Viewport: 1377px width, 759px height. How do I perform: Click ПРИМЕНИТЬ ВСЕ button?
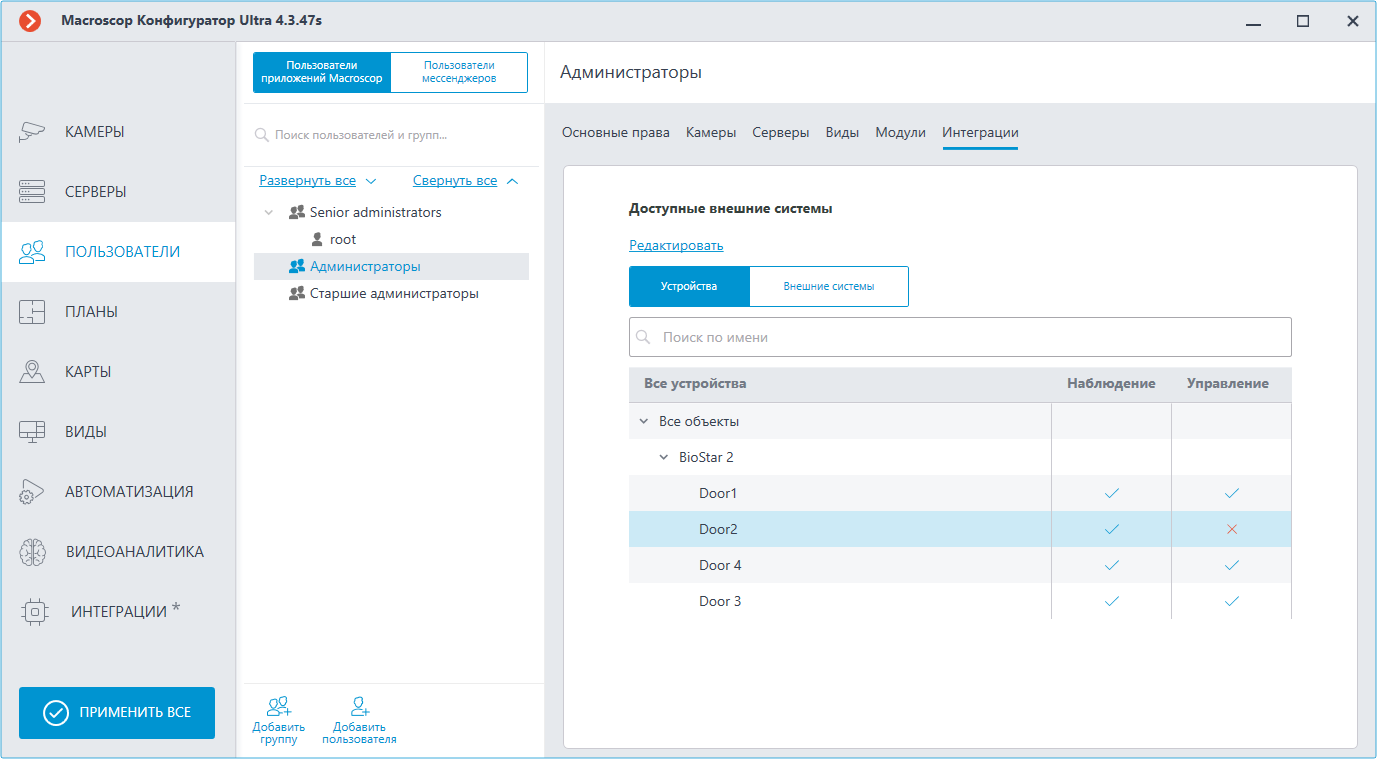click(117, 713)
